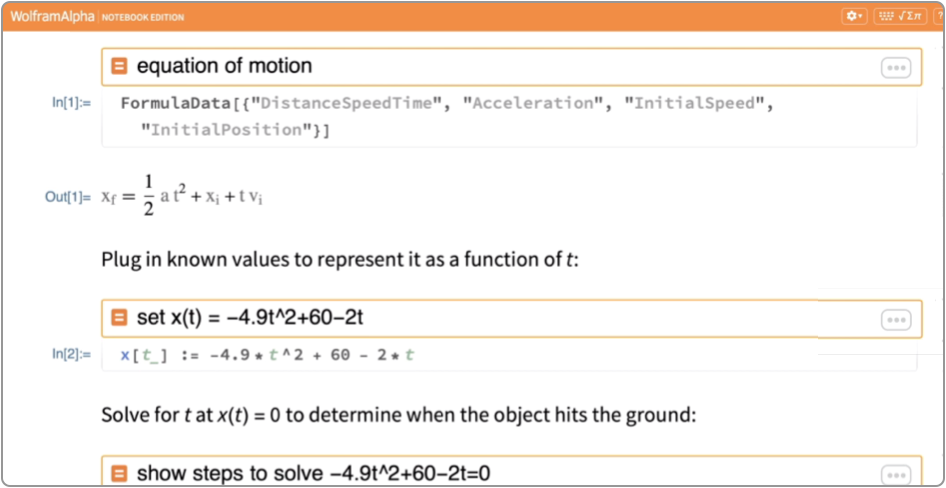Screen dimensions: 946x488
Task: Open the settings gear dropdown
Action: point(854,17)
